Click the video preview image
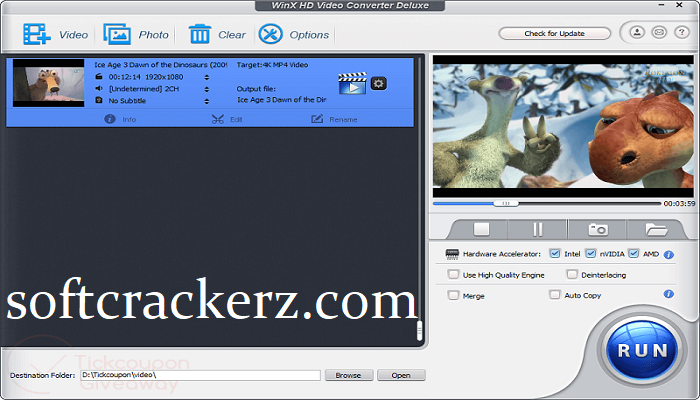Viewport: 700px width, 400px height. [x=563, y=126]
